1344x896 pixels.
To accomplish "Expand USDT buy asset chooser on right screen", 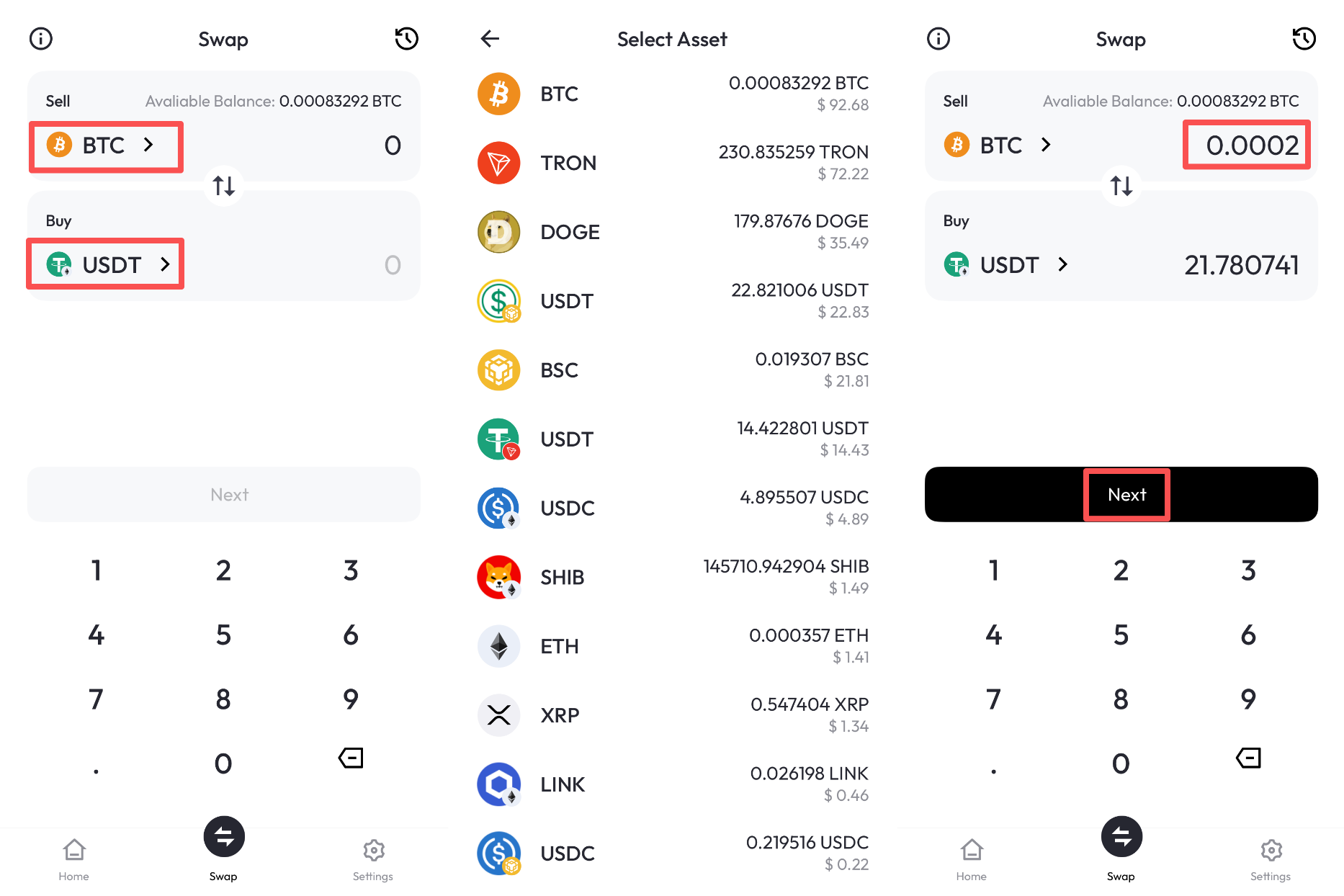I will coord(1006,265).
